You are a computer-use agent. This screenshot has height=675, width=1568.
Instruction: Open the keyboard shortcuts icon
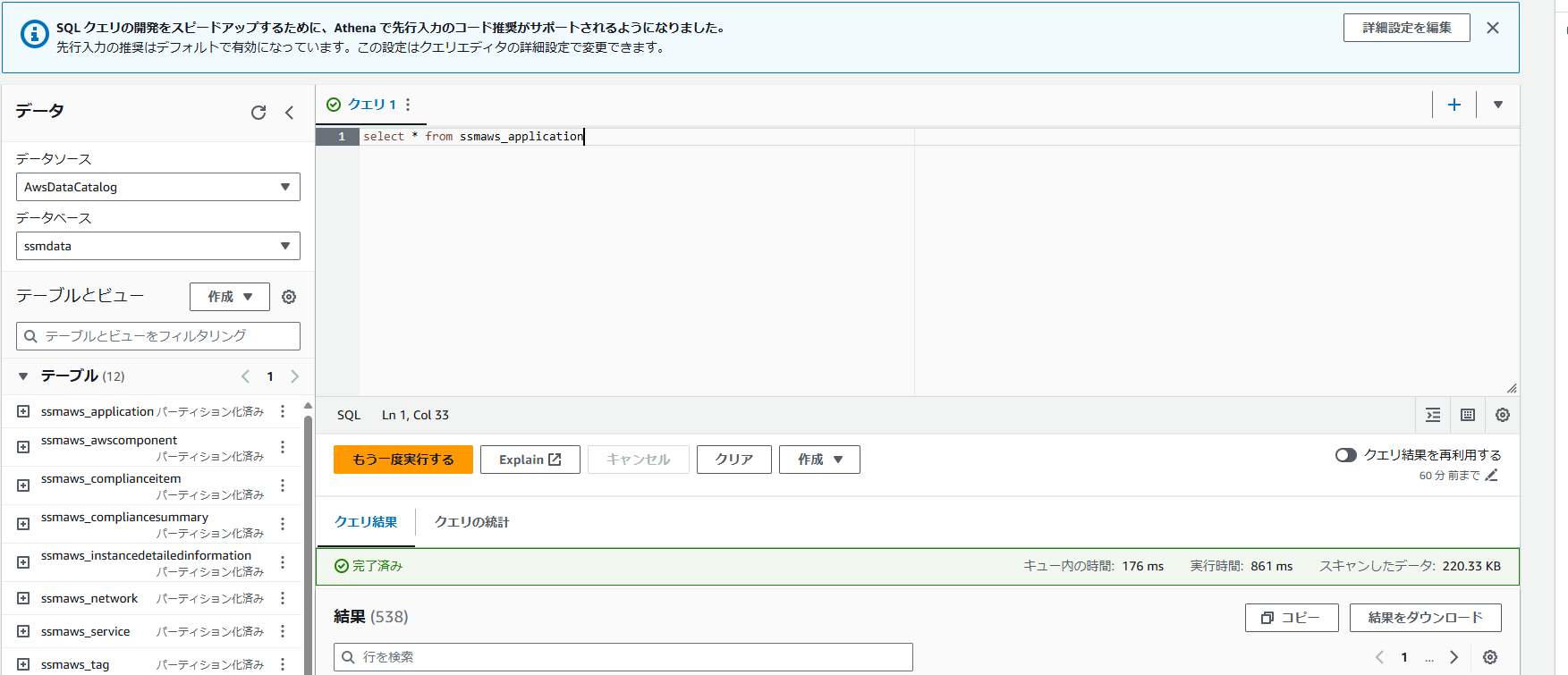(1468, 415)
